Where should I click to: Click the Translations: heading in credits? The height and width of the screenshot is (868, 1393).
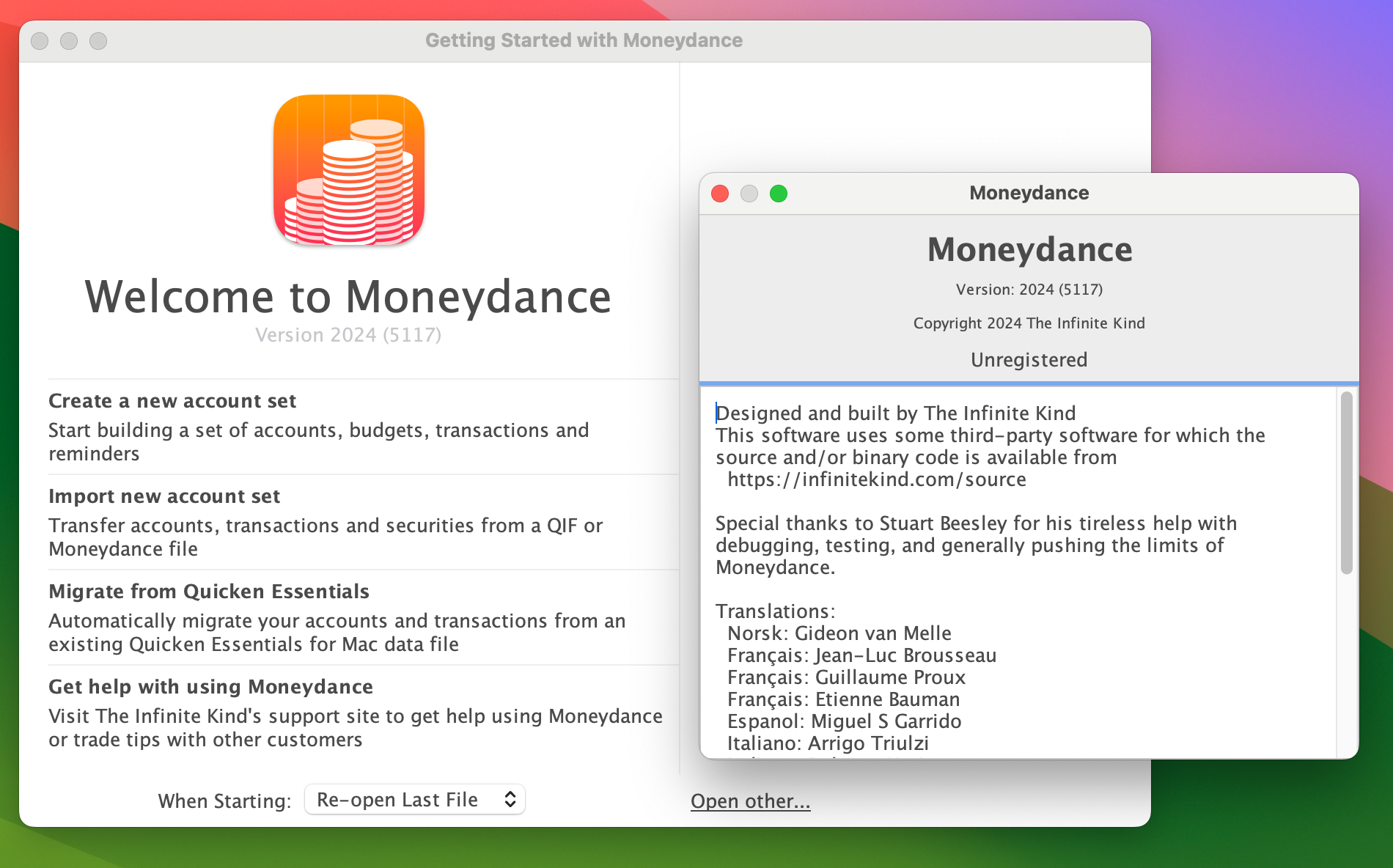pyautogui.click(x=776, y=611)
